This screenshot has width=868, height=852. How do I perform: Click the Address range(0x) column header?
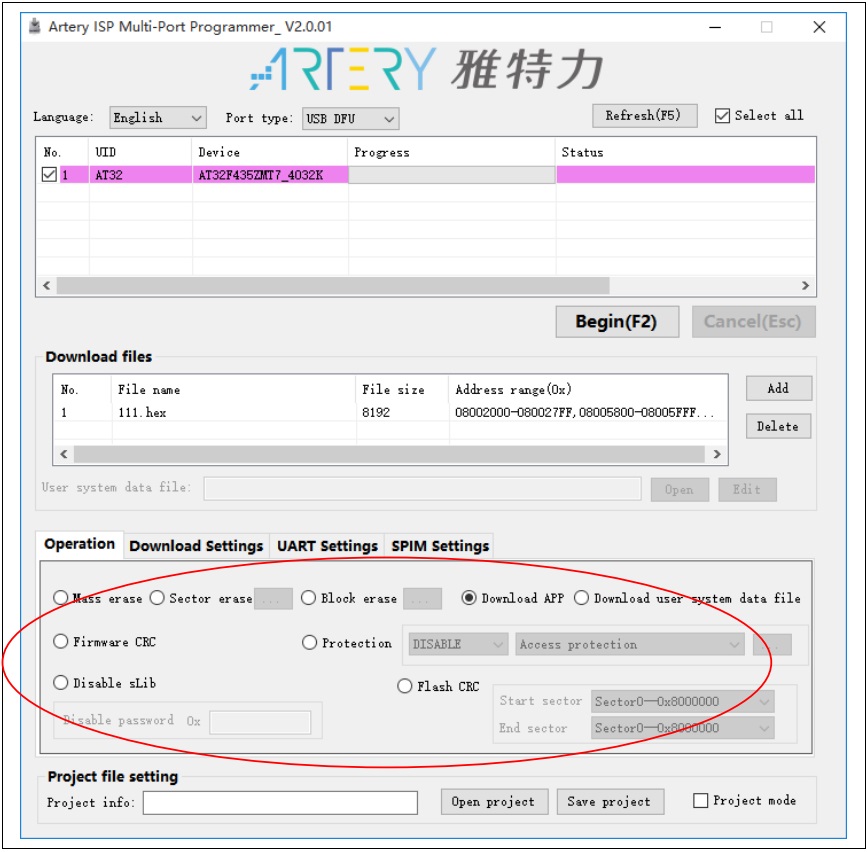[588, 390]
